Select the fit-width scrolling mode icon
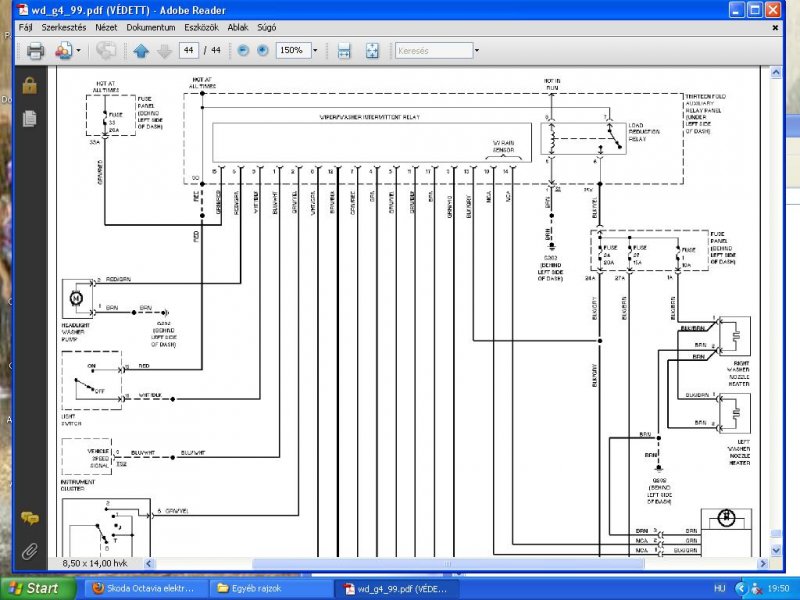Image resolution: width=800 pixels, height=600 pixels. point(344,51)
